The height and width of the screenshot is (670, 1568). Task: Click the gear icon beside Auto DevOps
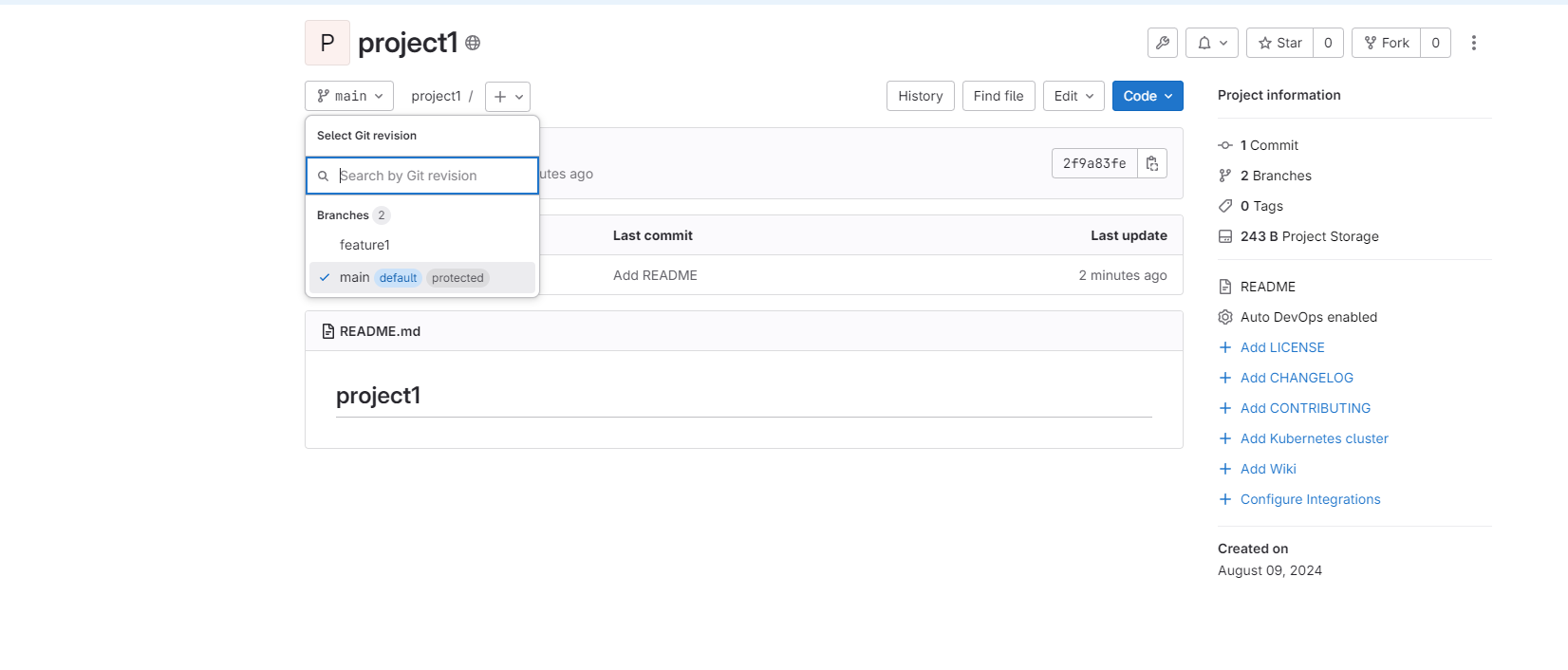1225,317
